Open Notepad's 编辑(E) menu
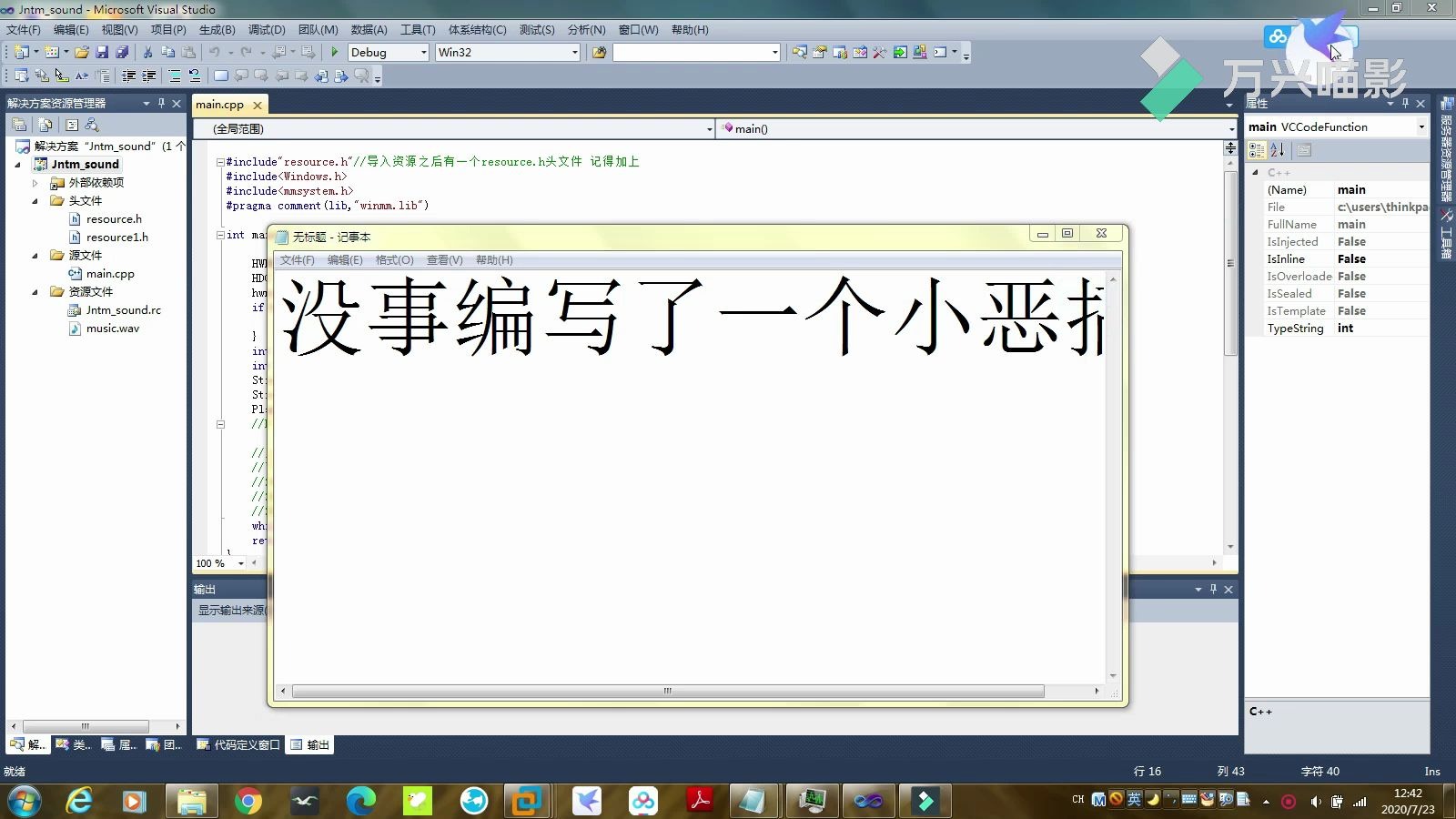The image size is (1456, 819). (345, 260)
